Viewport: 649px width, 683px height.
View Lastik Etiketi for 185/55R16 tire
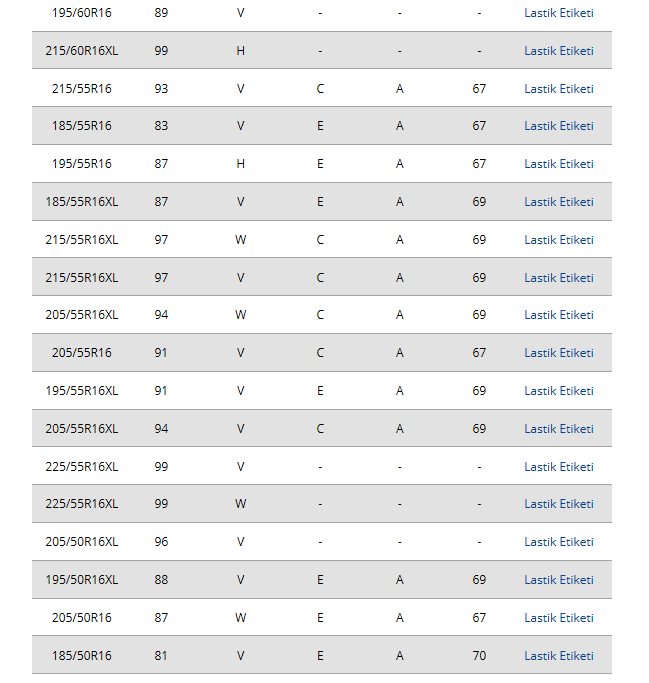[x=558, y=126]
